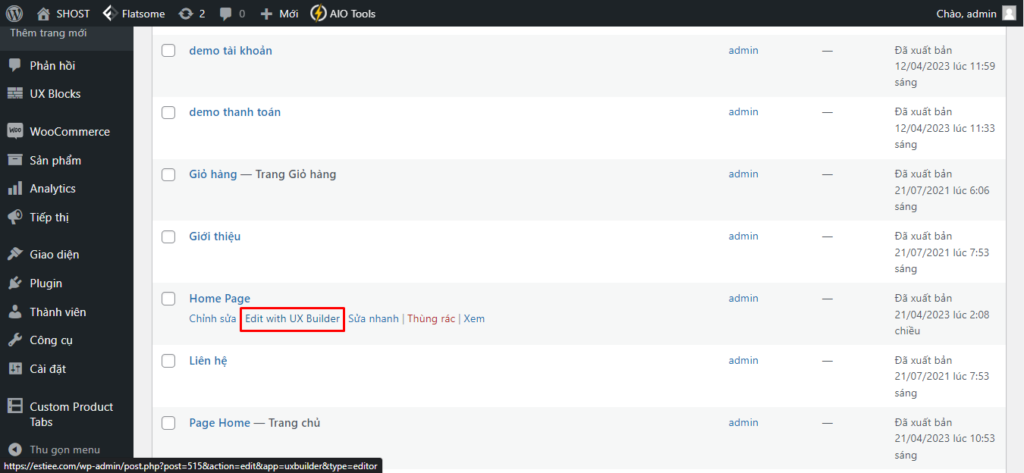The width and height of the screenshot is (1024, 473).
Task: Click the Tiếp thị megaphone icon
Action: point(15,217)
